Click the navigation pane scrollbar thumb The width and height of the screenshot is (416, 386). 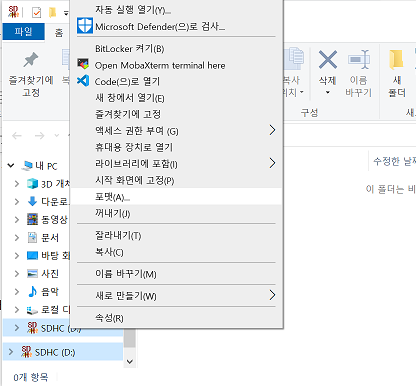tap(130, 338)
